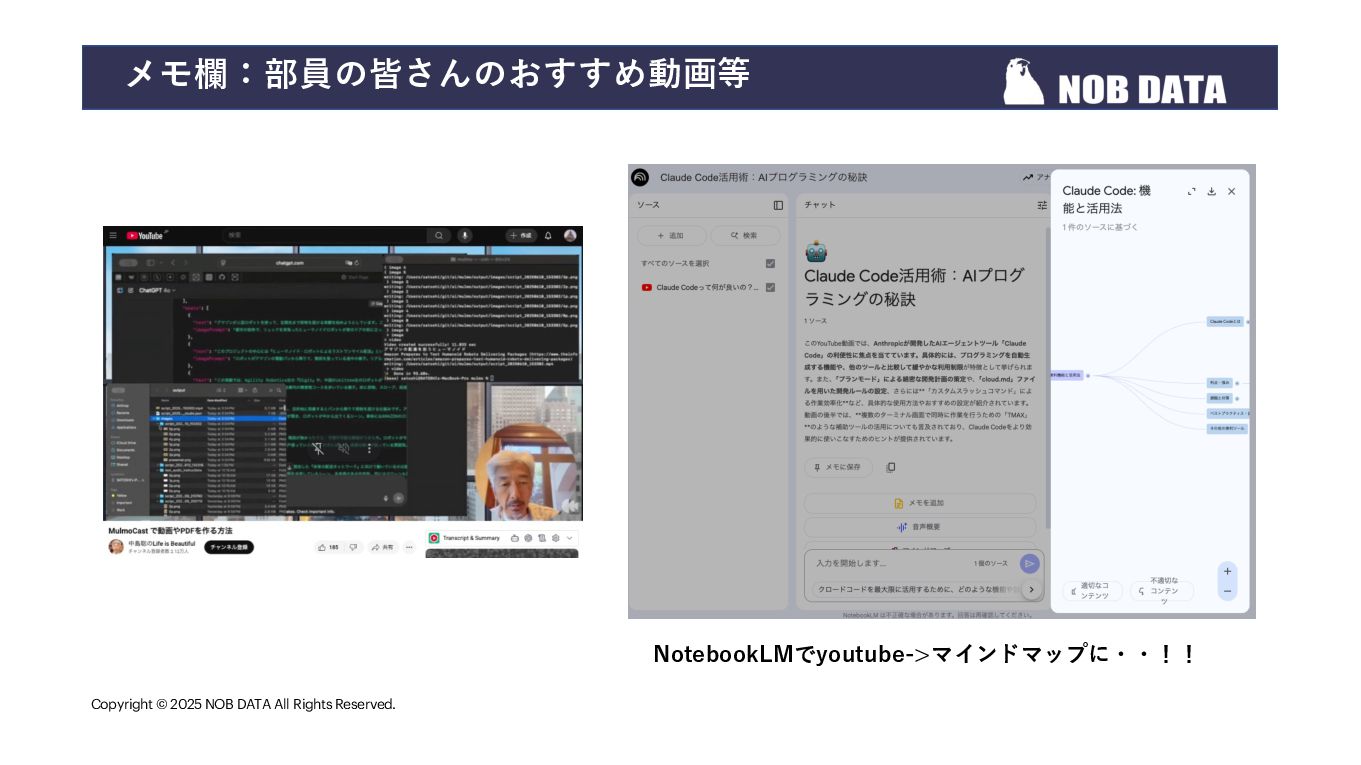Click the メモを追加 button
The height and width of the screenshot is (765, 1361).
[x=920, y=503]
